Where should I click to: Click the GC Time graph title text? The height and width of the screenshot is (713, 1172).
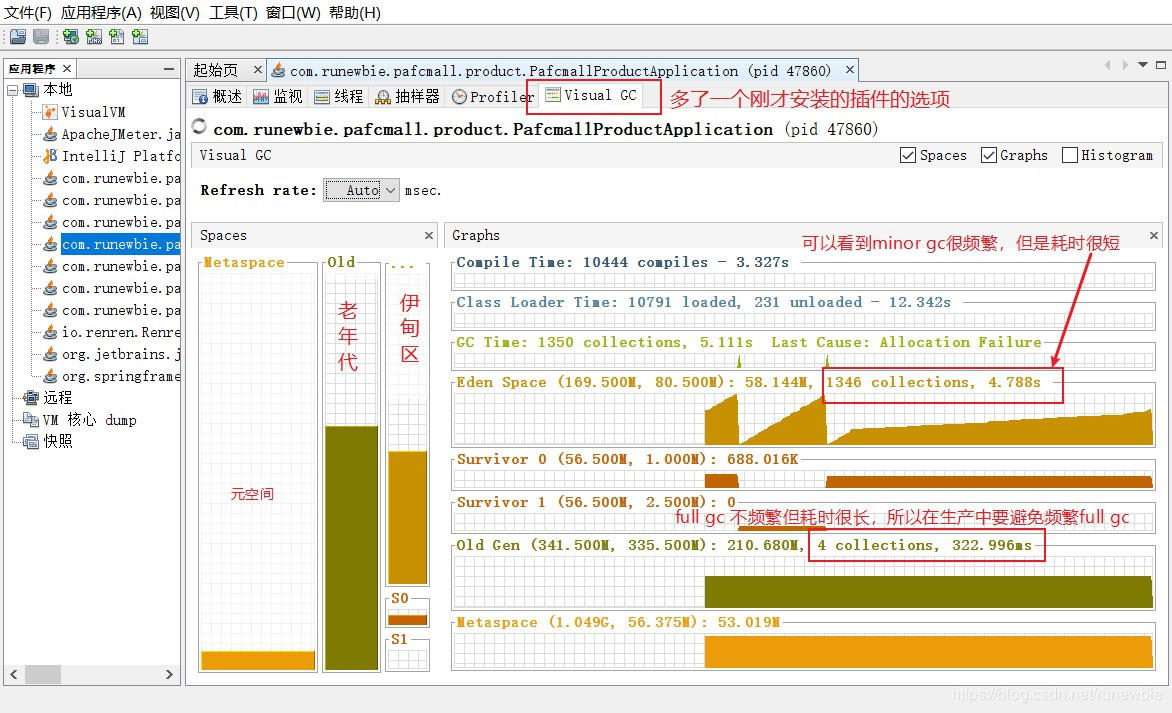click(749, 342)
